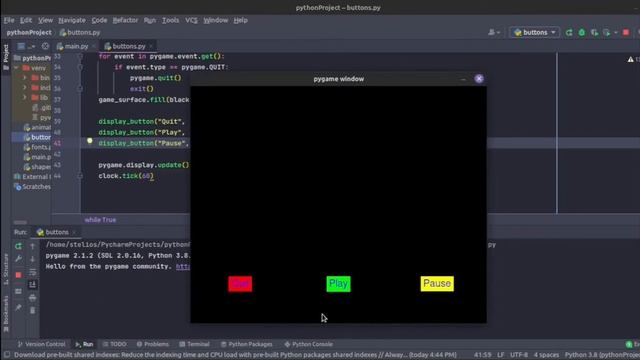The height and width of the screenshot is (360, 640).
Task: Open the Code menu
Action: point(99,20)
